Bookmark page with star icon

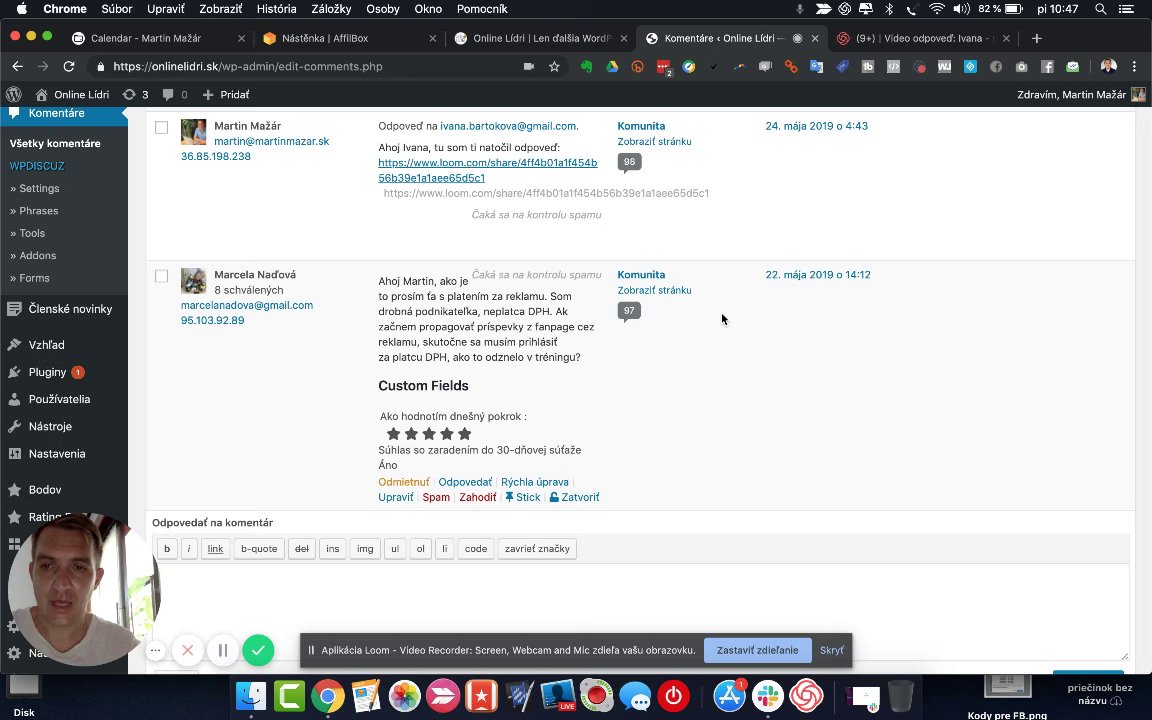[x=554, y=66]
